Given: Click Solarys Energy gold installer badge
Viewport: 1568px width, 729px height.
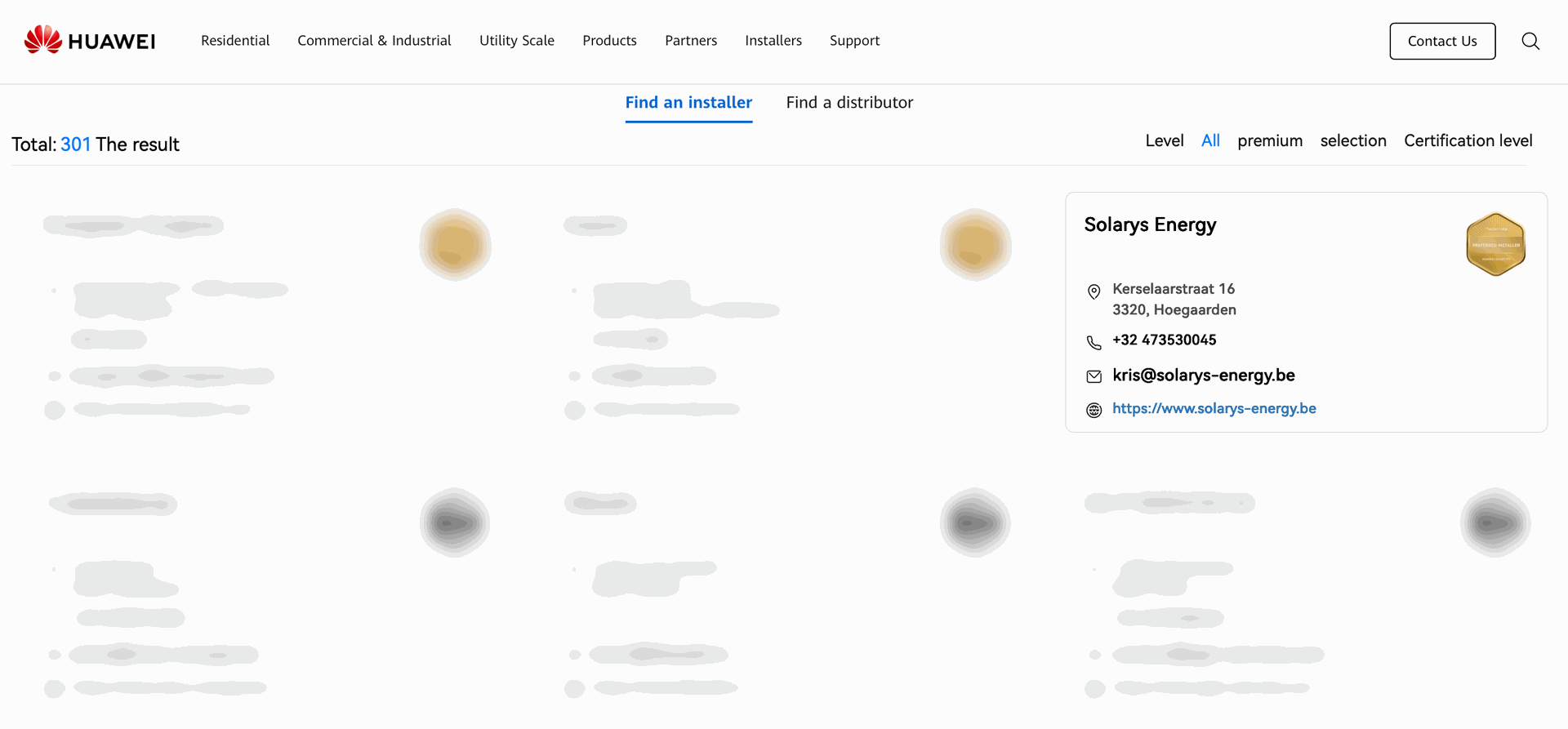Looking at the screenshot, I should [x=1495, y=244].
